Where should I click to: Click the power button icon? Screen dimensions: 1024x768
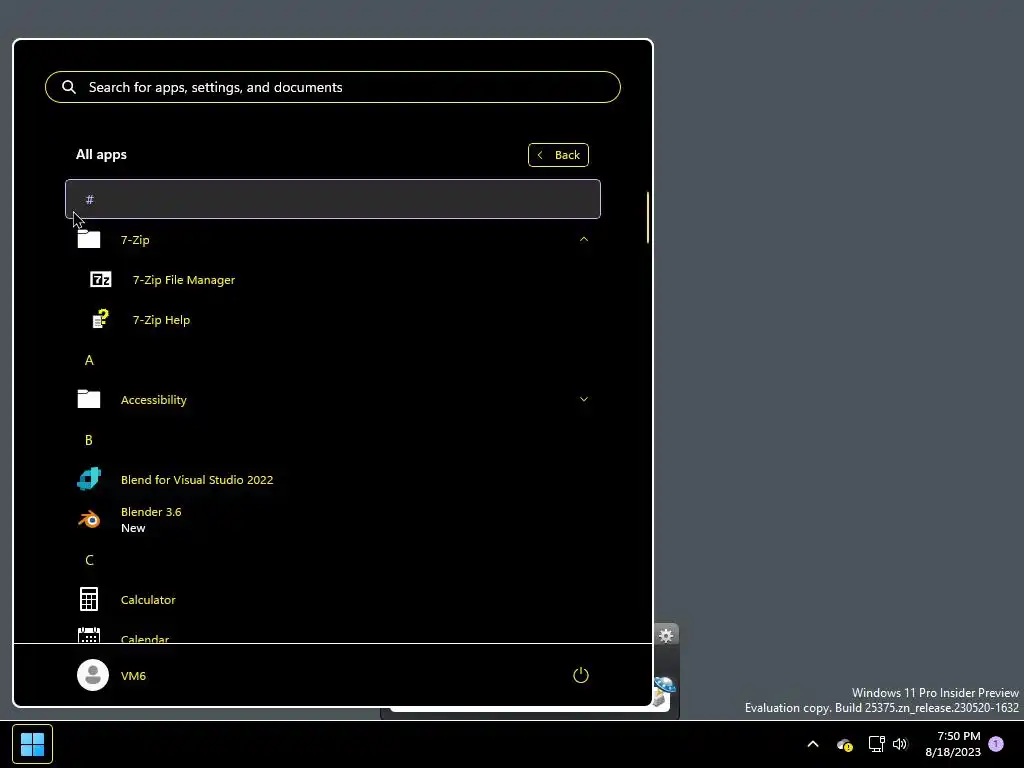click(581, 675)
